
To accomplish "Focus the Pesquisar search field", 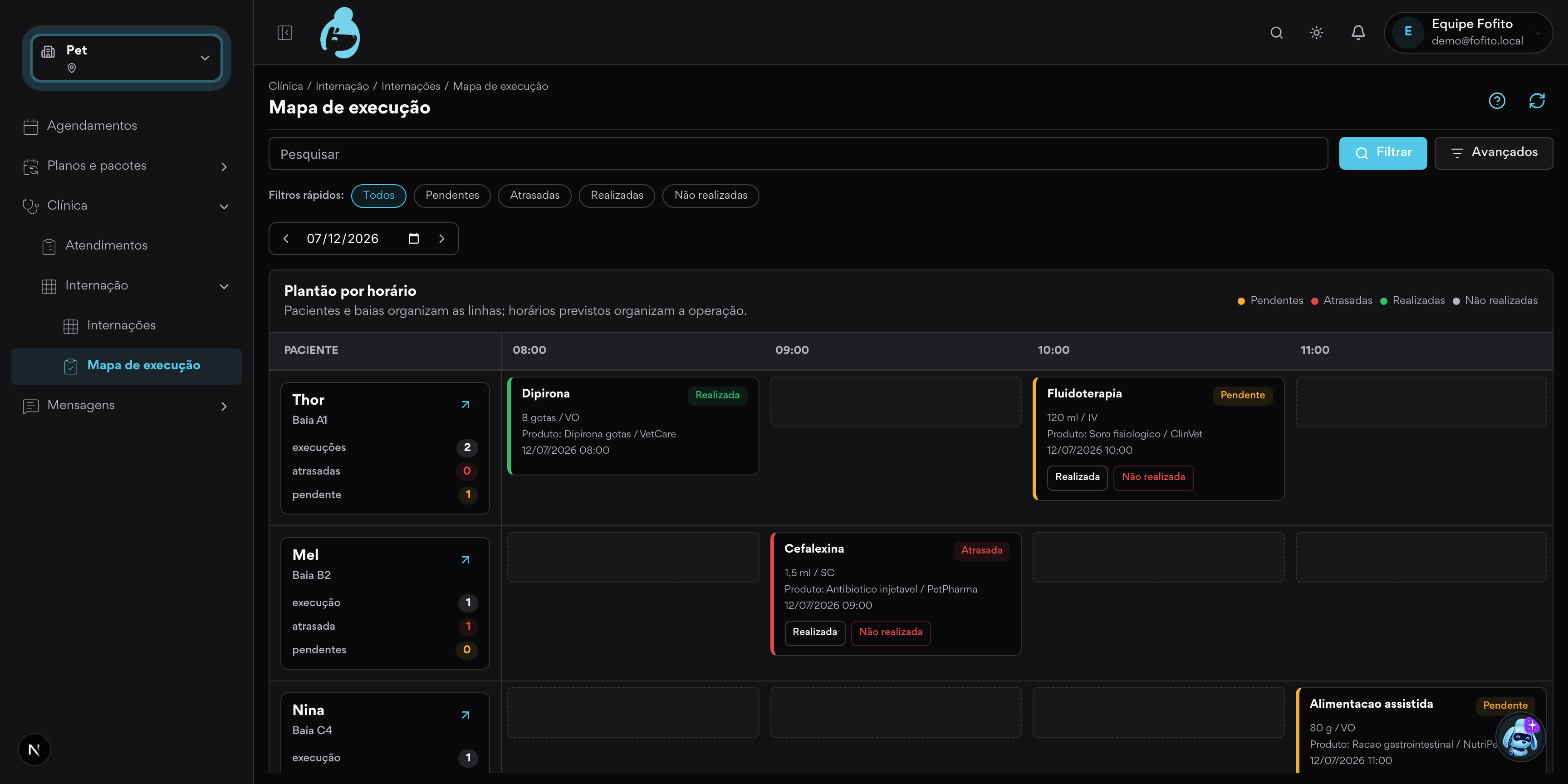I will pos(798,153).
